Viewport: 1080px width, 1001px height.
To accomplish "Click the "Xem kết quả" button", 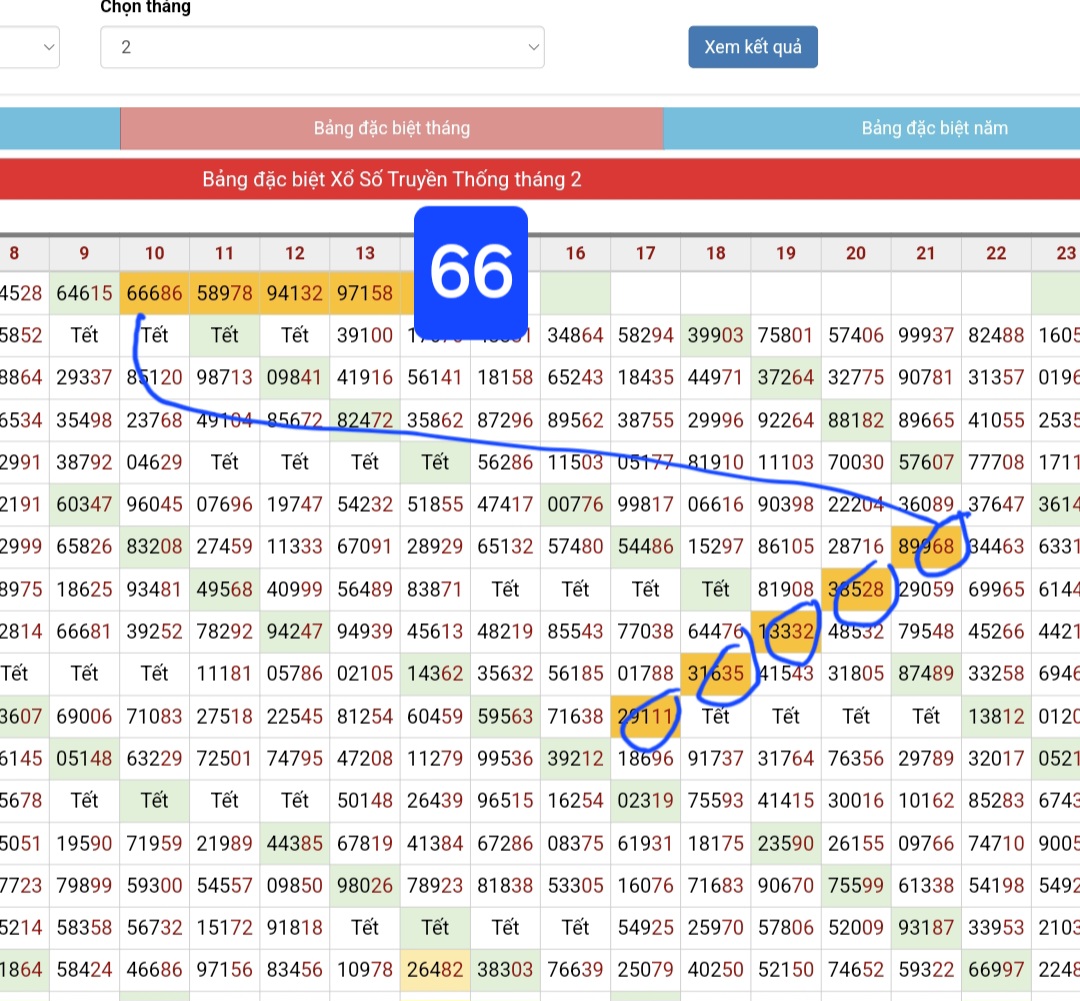I will point(752,47).
